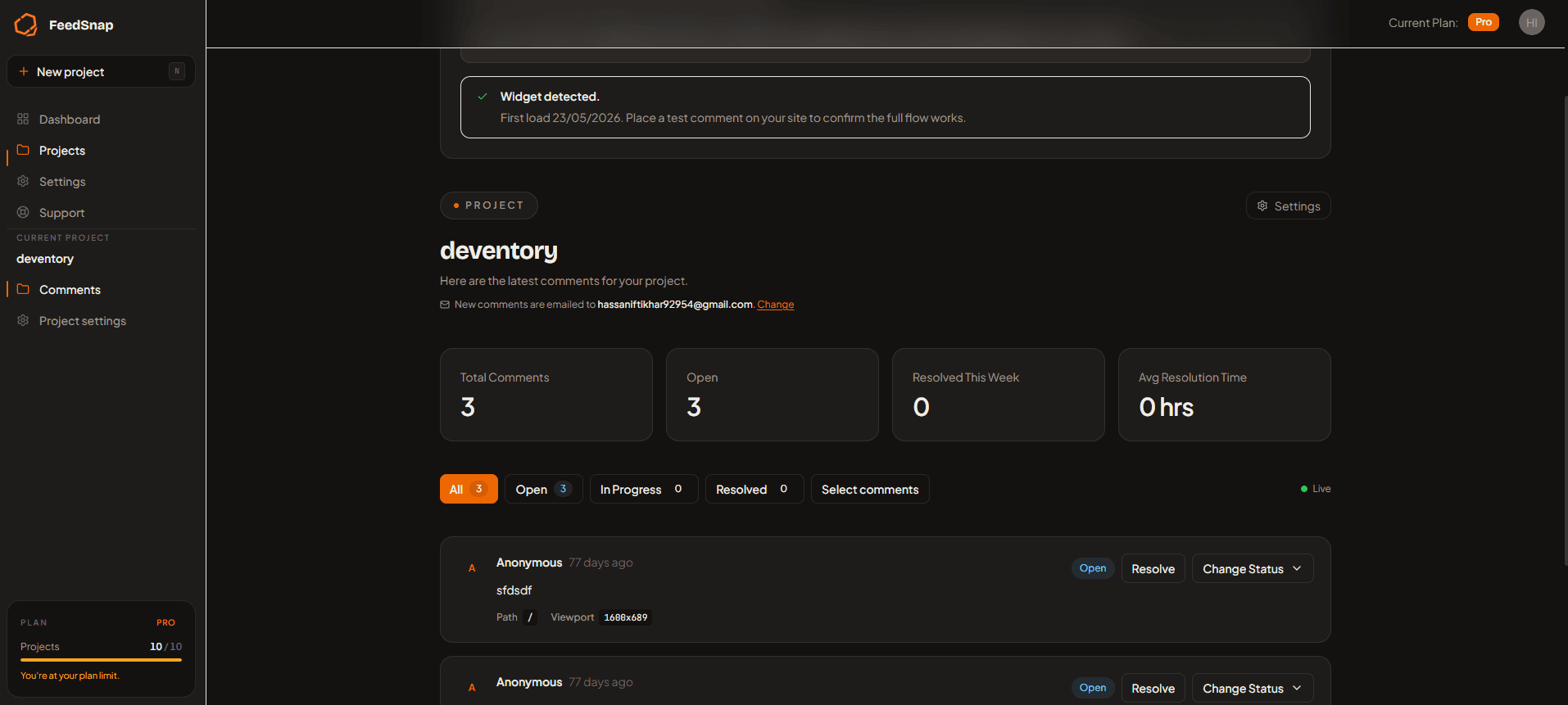Click the PROJECT label badge
The image size is (1568, 705).
coord(488,206)
